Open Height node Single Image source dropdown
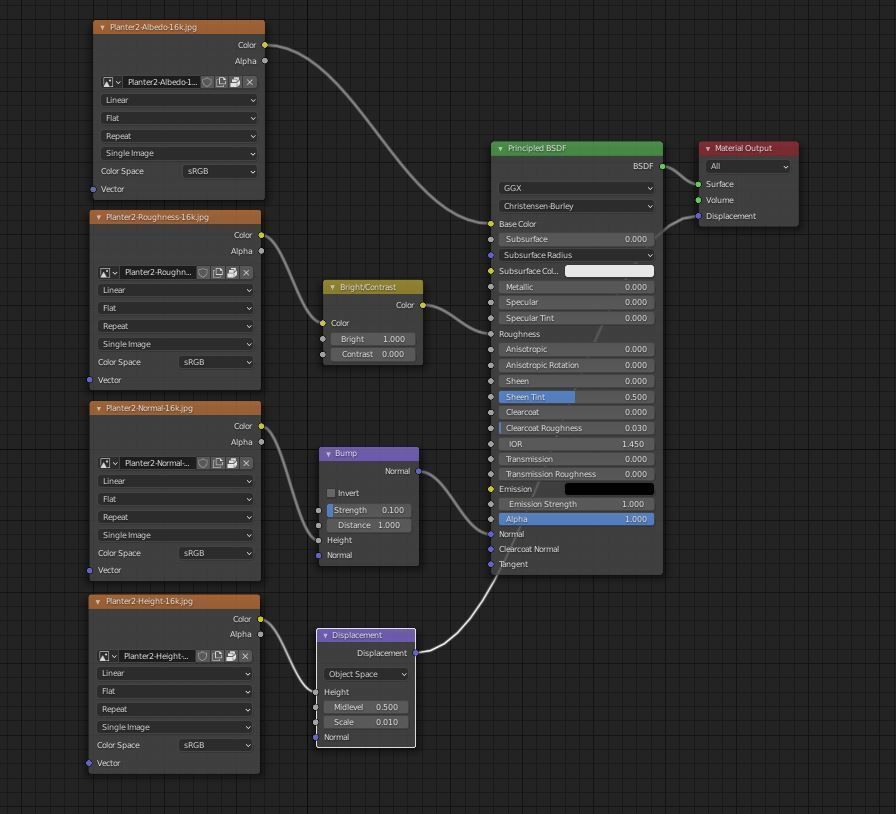Screen dimensions: 896x814 (175, 727)
